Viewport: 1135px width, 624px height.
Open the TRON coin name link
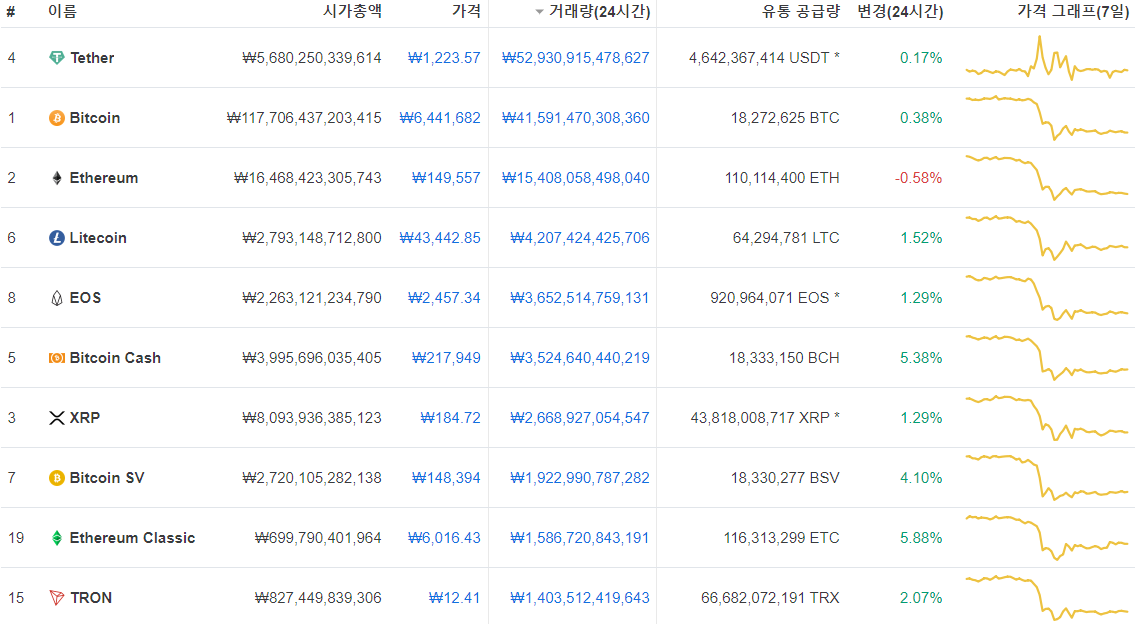point(91,598)
